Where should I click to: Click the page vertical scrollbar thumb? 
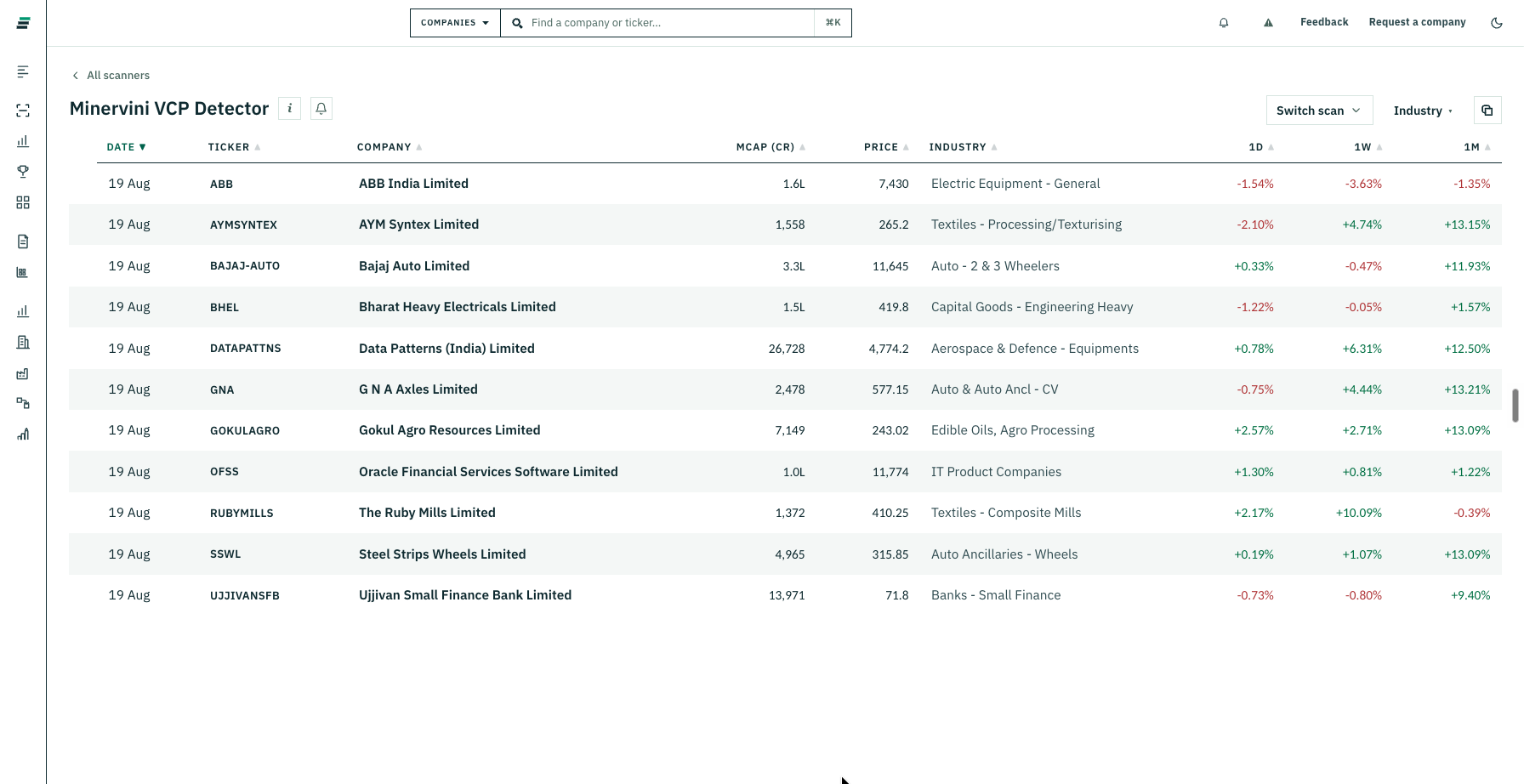coord(1515,406)
